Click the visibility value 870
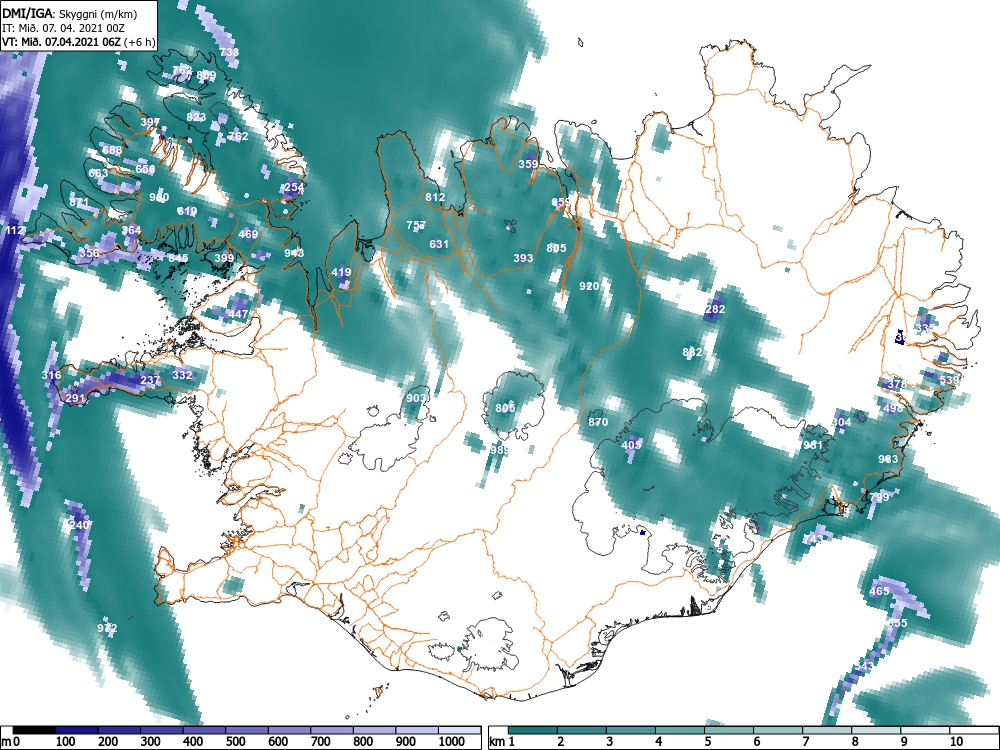Screen dimensions: 1000x750 tap(598, 422)
